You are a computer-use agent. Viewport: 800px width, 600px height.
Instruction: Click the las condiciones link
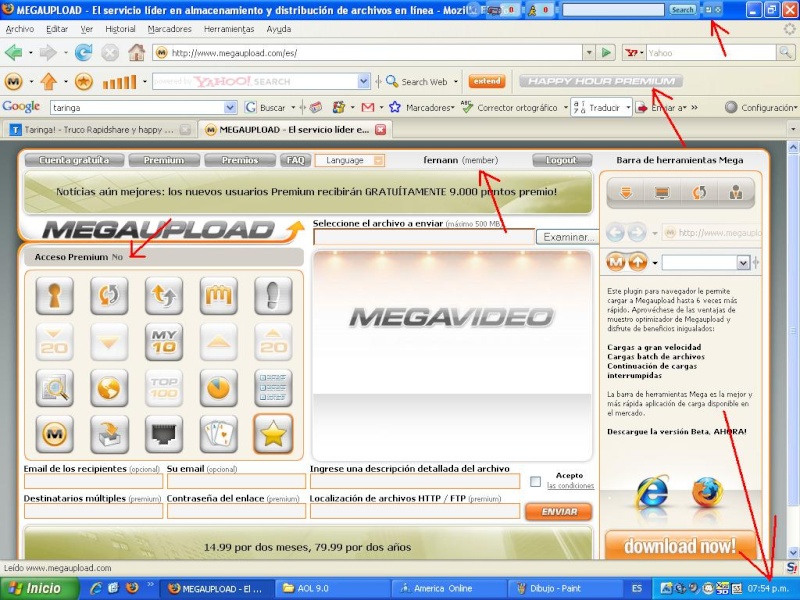[x=570, y=486]
